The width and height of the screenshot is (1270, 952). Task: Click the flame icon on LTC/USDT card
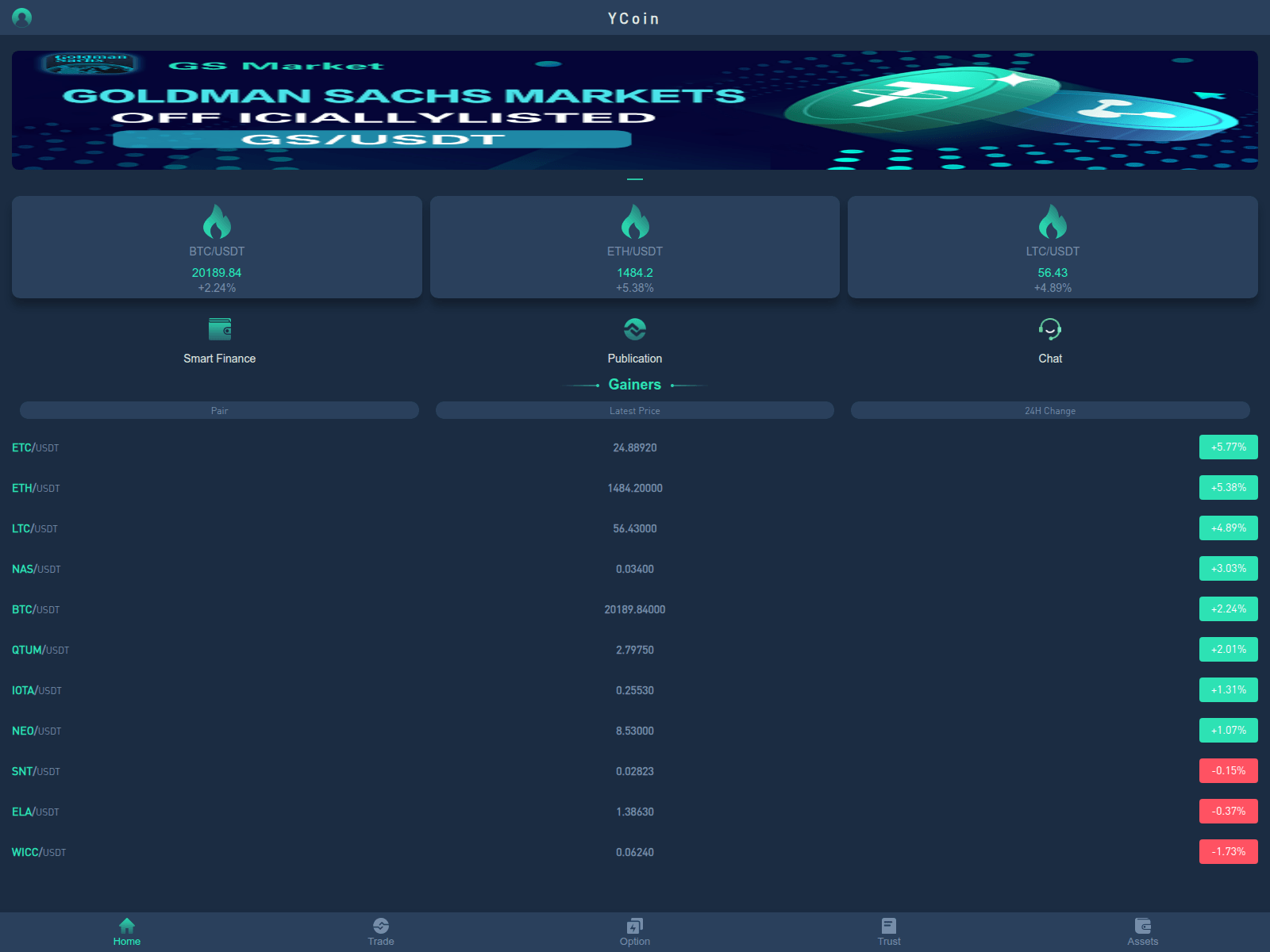pyautogui.click(x=1053, y=221)
